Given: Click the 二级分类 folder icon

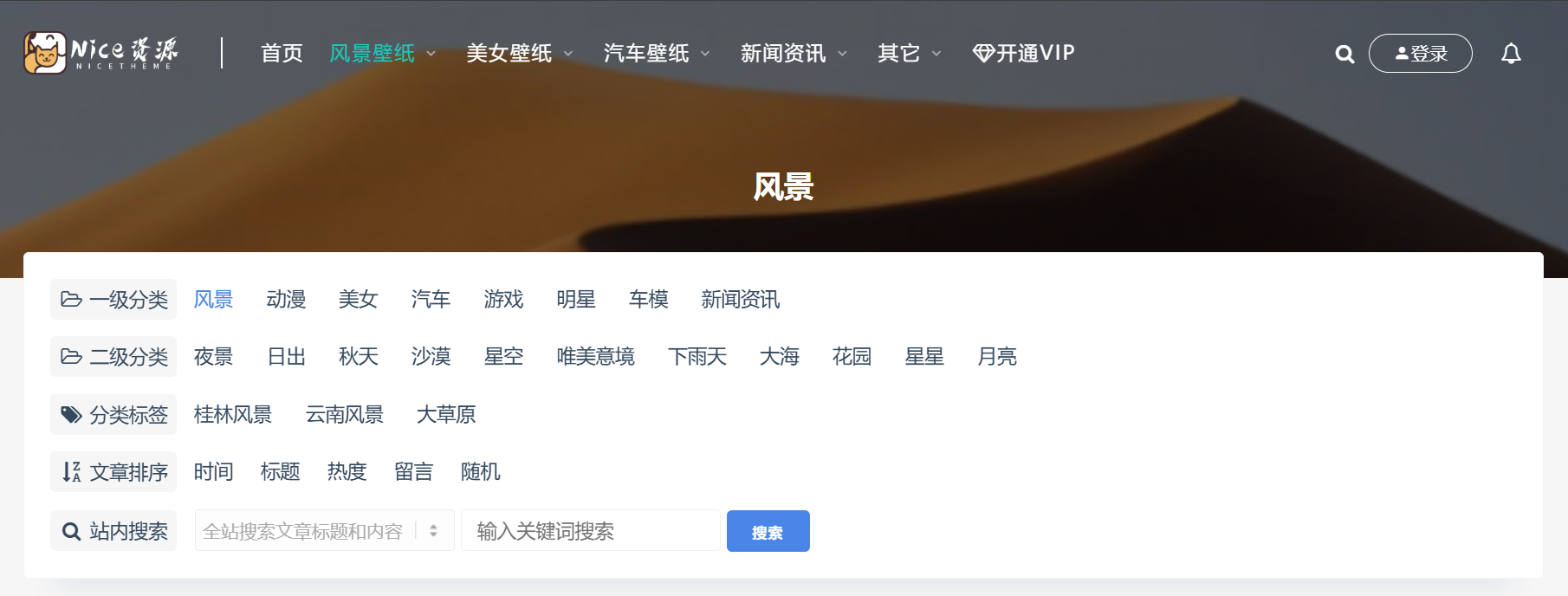Looking at the screenshot, I should (x=71, y=357).
